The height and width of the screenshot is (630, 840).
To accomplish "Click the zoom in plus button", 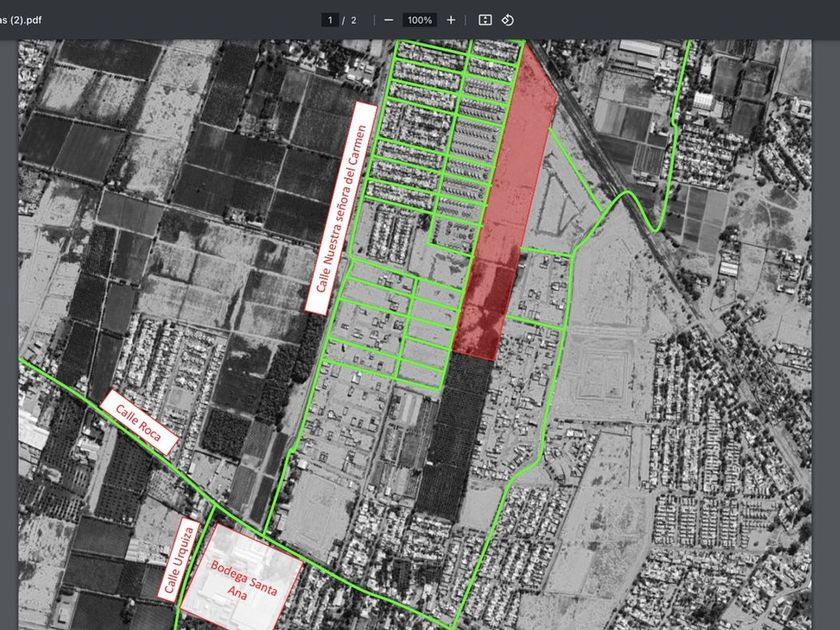I will (x=451, y=20).
